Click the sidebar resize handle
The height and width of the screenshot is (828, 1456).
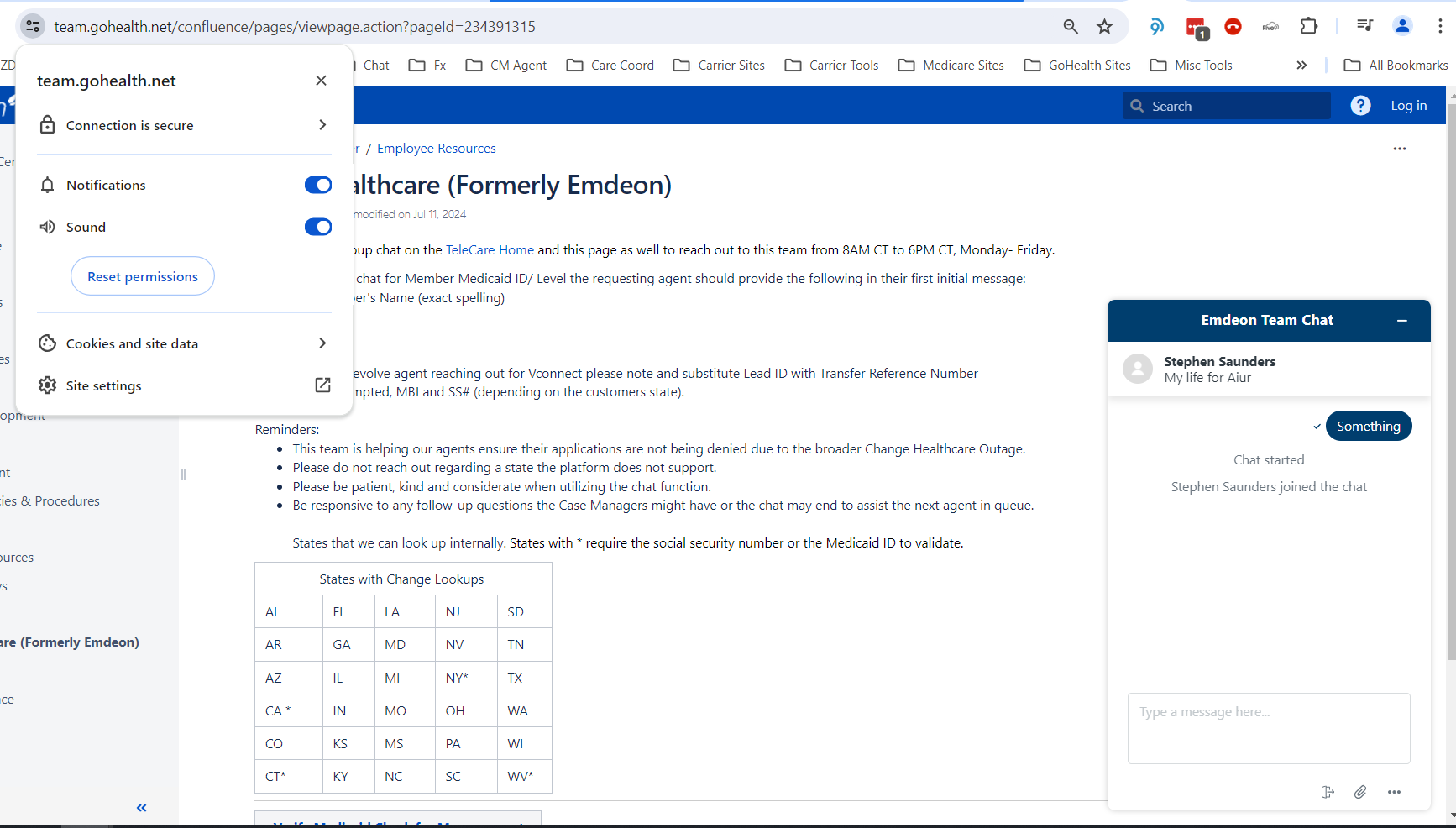coord(183,474)
